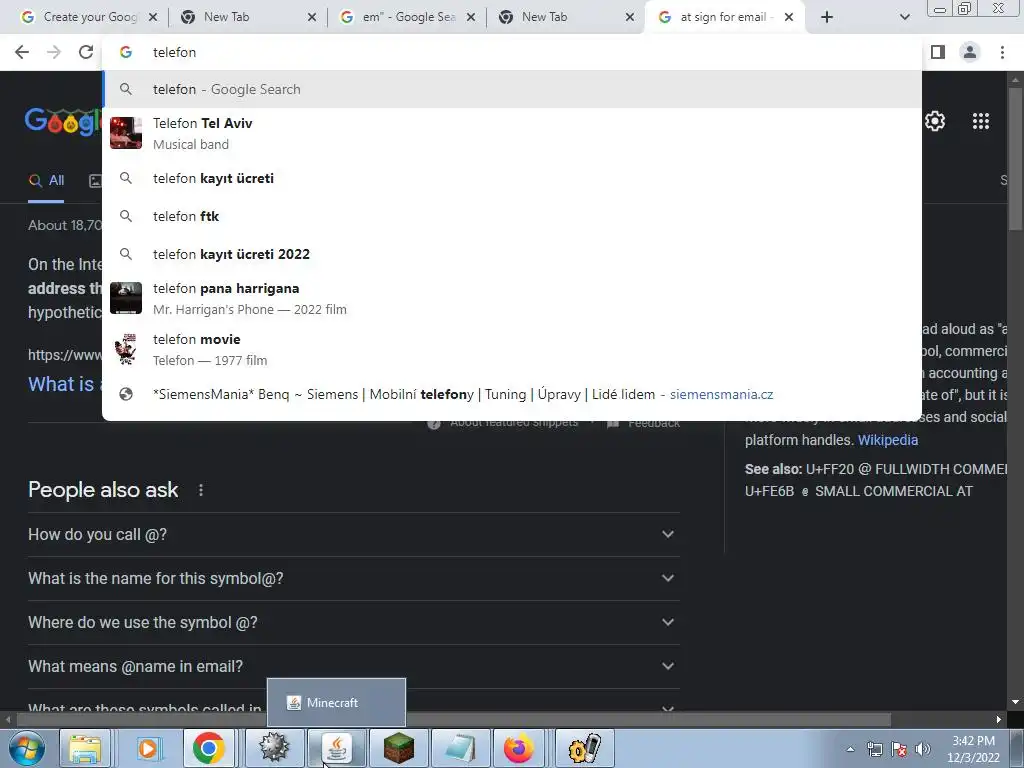
Task: Open Windows Start orb
Action: point(26,748)
